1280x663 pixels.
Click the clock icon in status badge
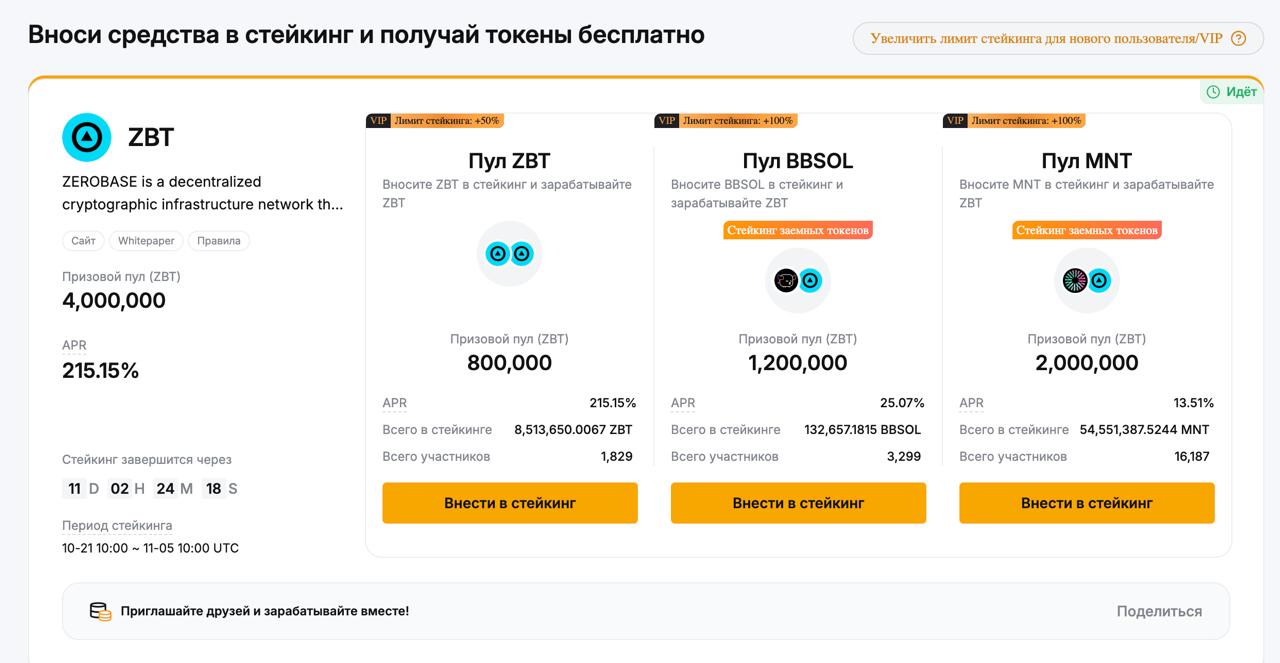(x=1213, y=92)
